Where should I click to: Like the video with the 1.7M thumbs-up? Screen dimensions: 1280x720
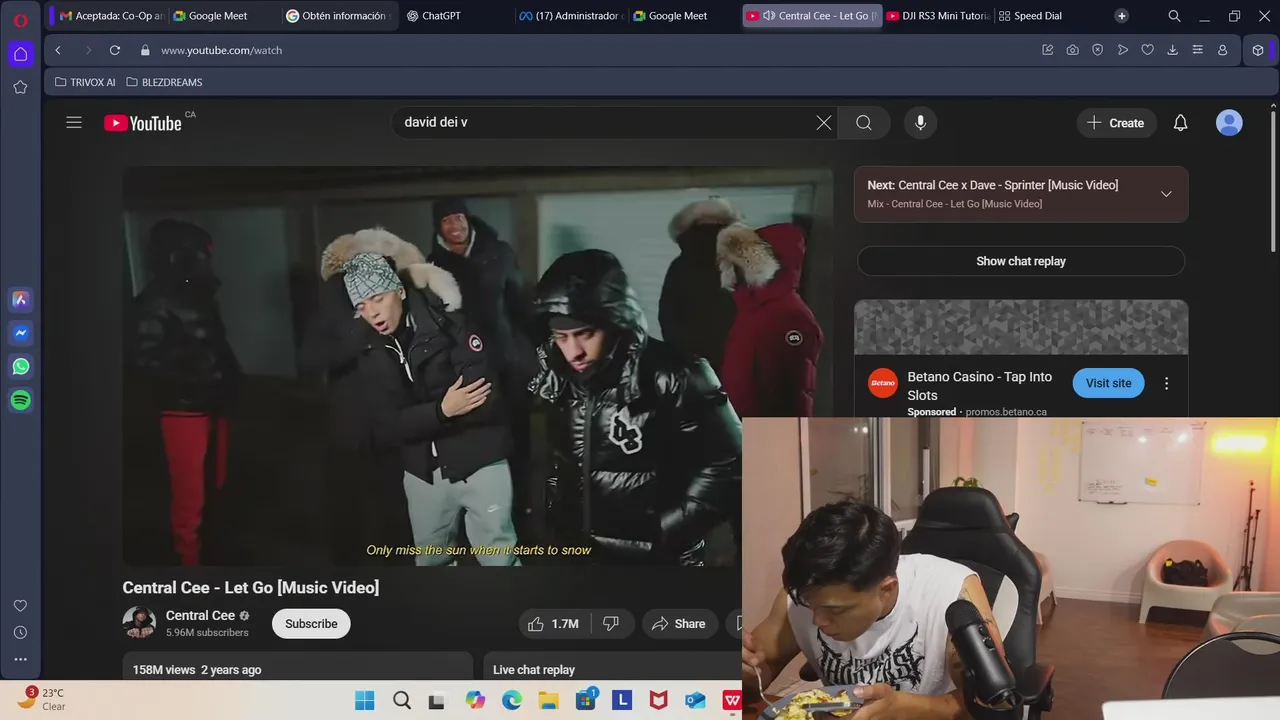click(x=553, y=623)
